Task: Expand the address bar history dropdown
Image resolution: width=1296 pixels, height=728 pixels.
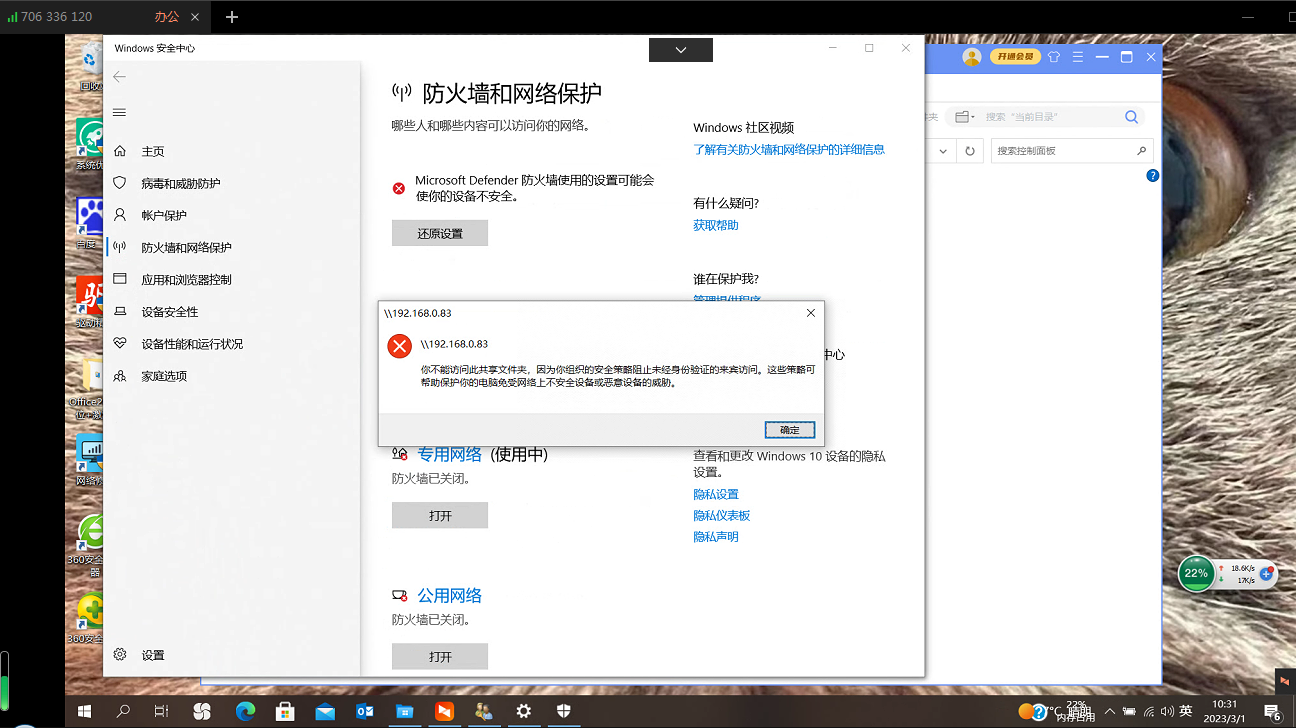Action: (x=943, y=151)
